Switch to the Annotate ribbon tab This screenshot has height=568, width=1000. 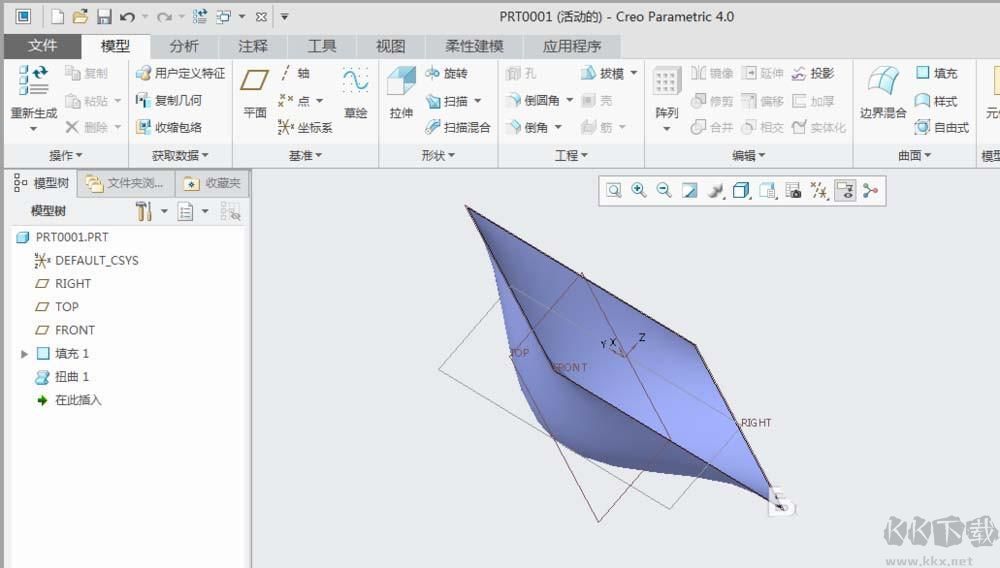pyautogui.click(x=253, y=46)
